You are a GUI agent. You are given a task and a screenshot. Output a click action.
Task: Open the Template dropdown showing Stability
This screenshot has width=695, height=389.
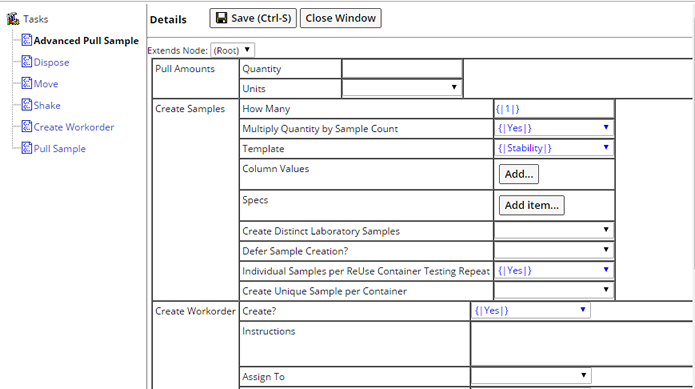[554, 148]
